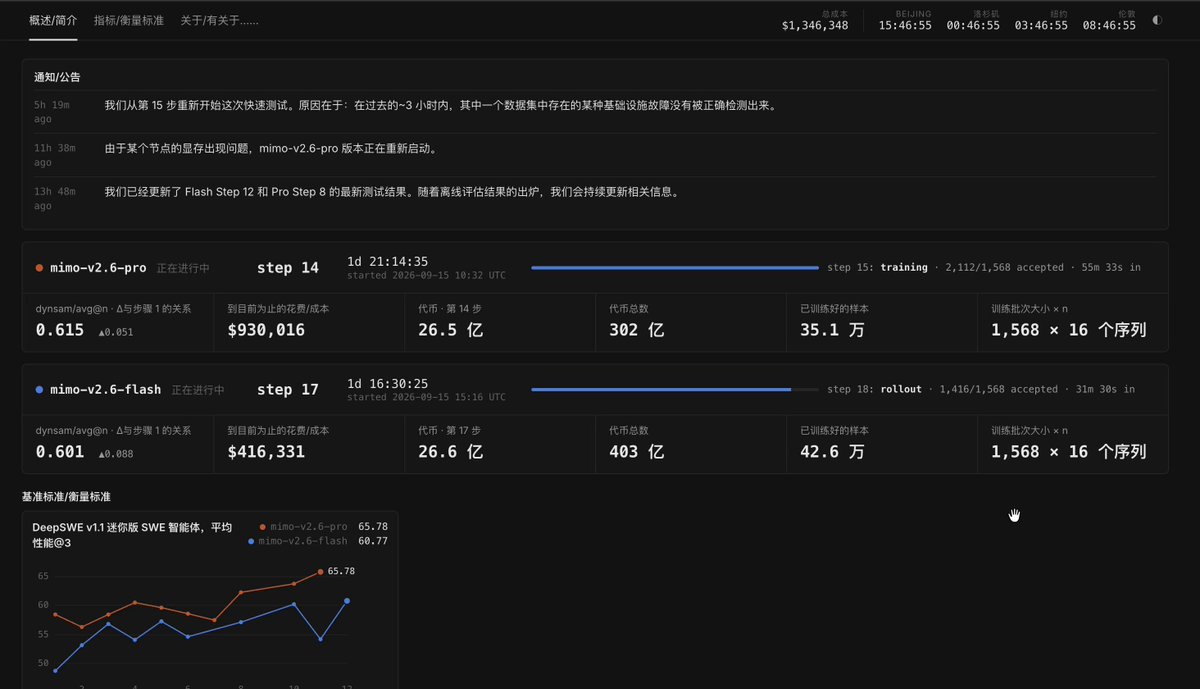Open the 关于/有关于…… tab

click(x=219, y=20)
